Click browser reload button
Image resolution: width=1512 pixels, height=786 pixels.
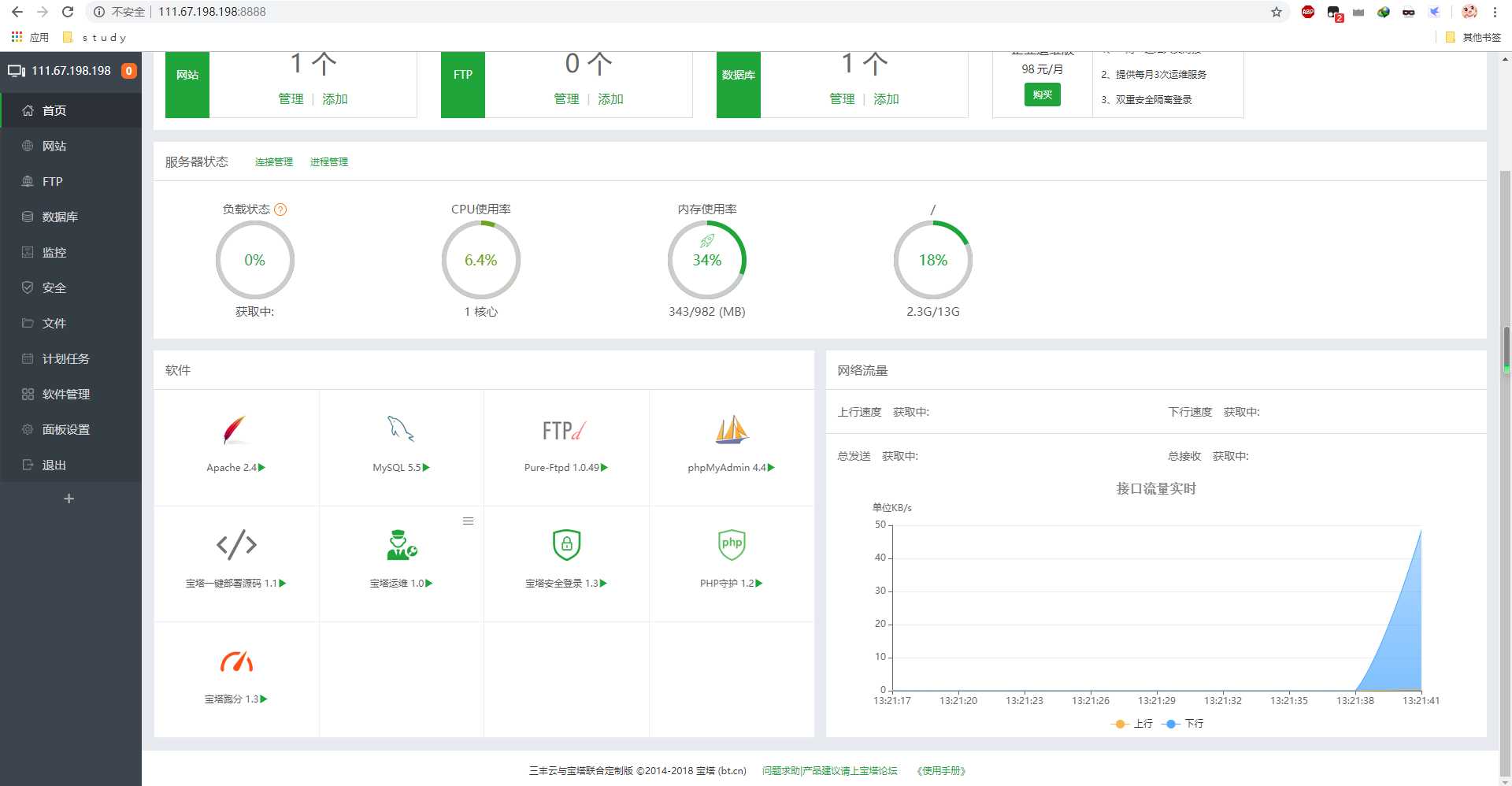pyautogui.click(x=68, y=12)
